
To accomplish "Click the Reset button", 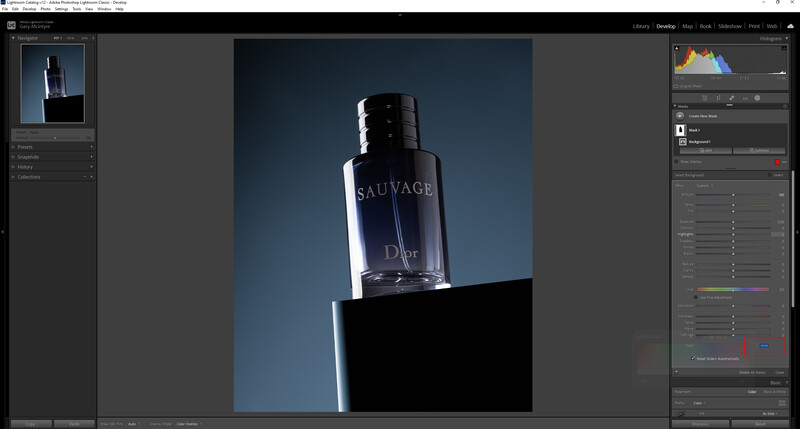I will 760,424.
